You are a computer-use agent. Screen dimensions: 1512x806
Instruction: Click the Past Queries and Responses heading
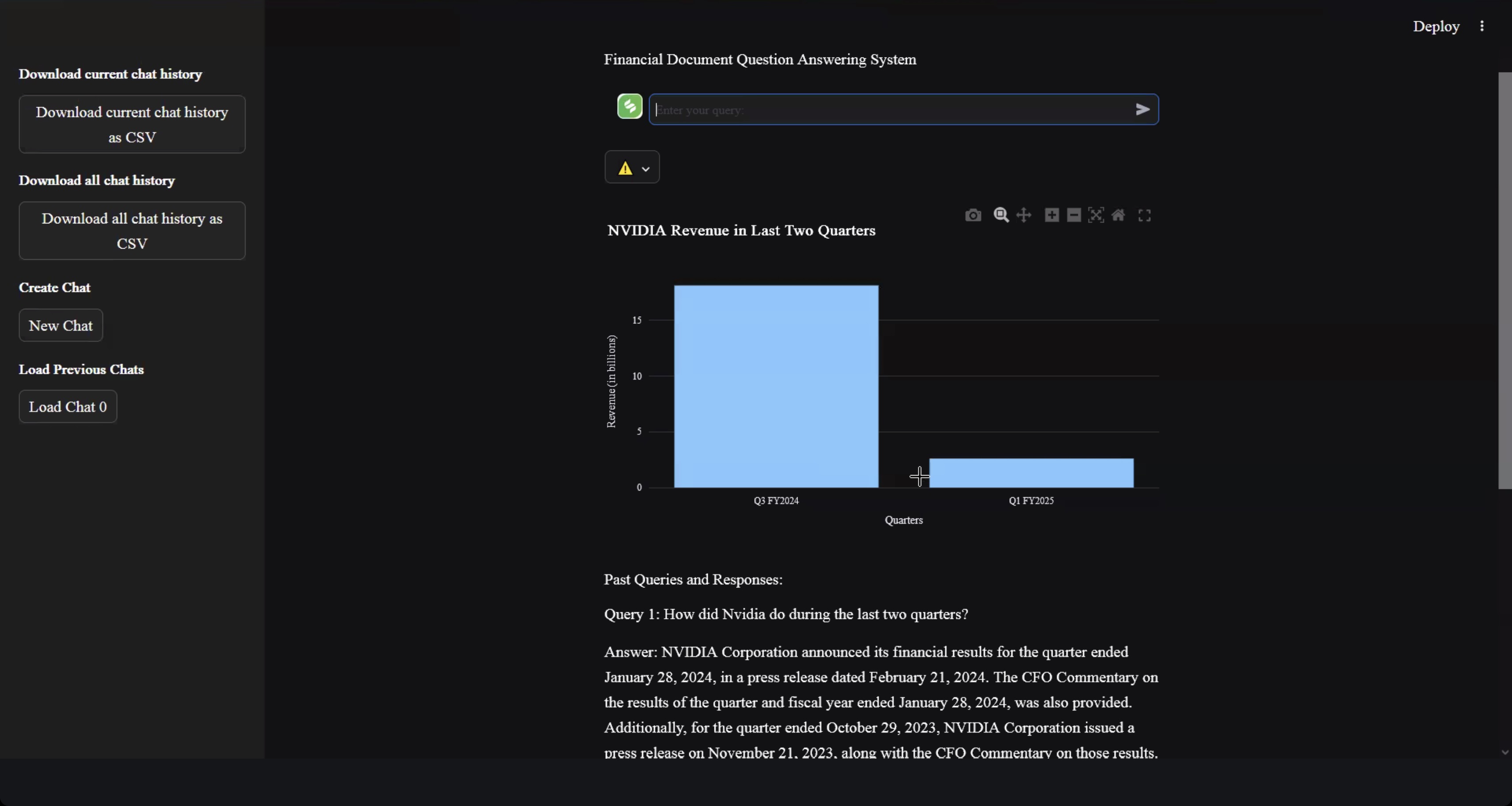(x=693, y=579)
